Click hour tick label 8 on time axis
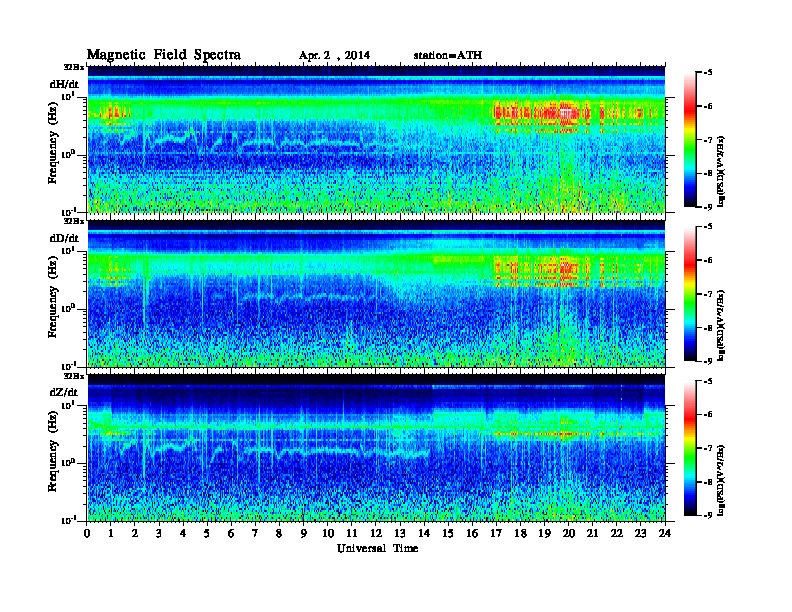This screenshot has width=792, height=612. 279,533
